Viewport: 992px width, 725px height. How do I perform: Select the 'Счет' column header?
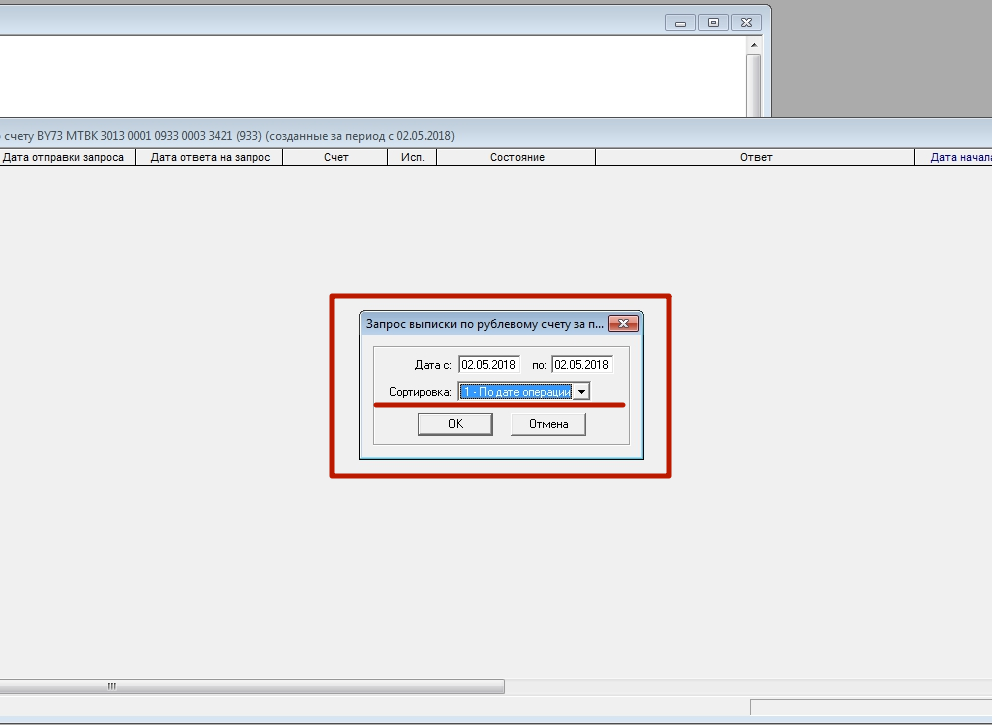tap(336, 158)
